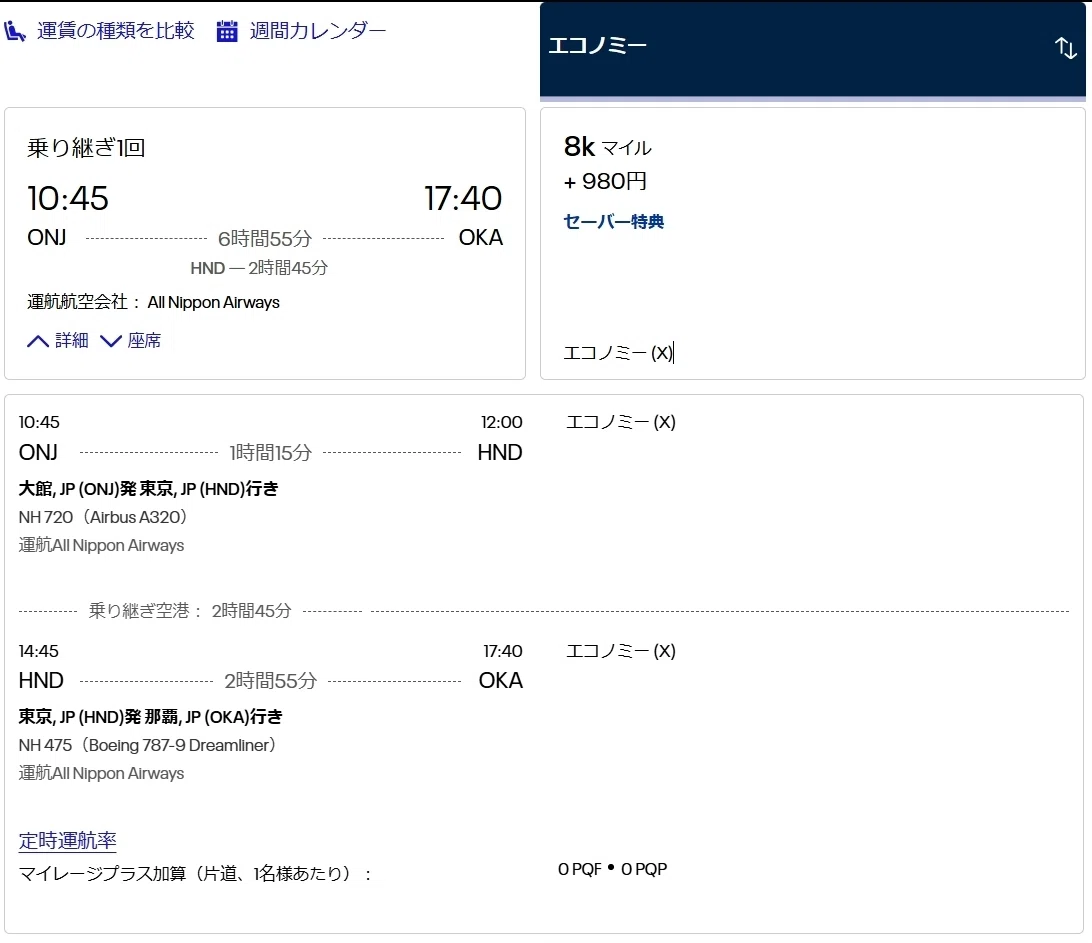Click the NH 720 (Airbus A320) flight text
The image size is (1092, 943).
pos(103,517)
